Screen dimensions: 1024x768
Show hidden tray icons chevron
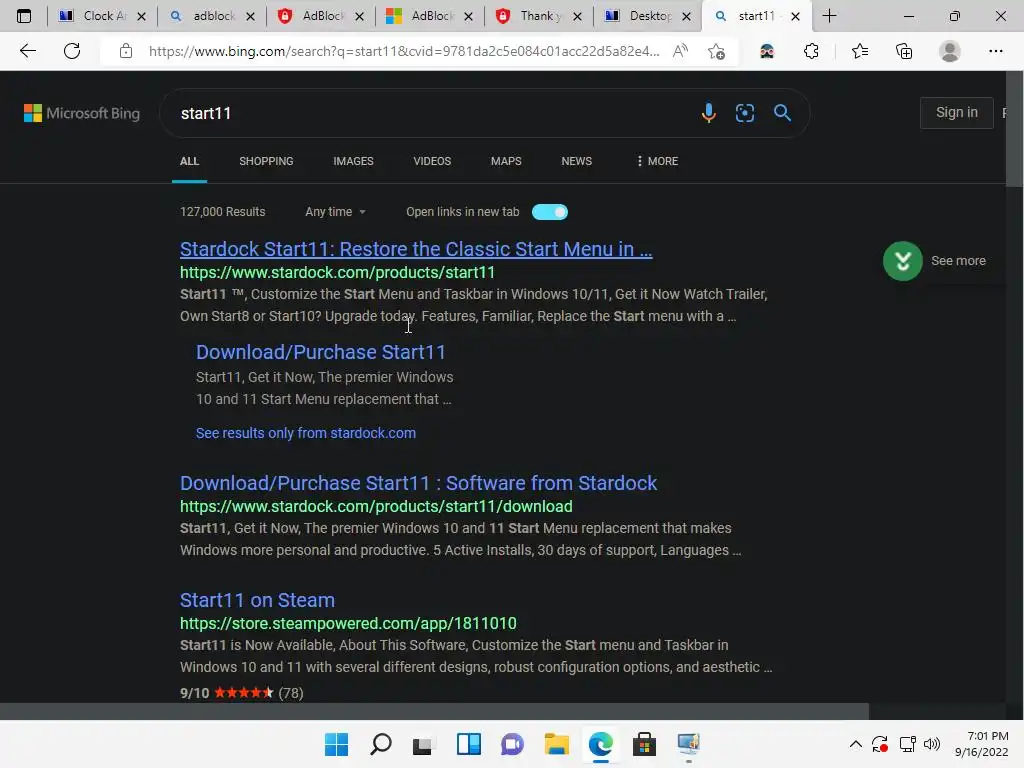tap(856, 744)
